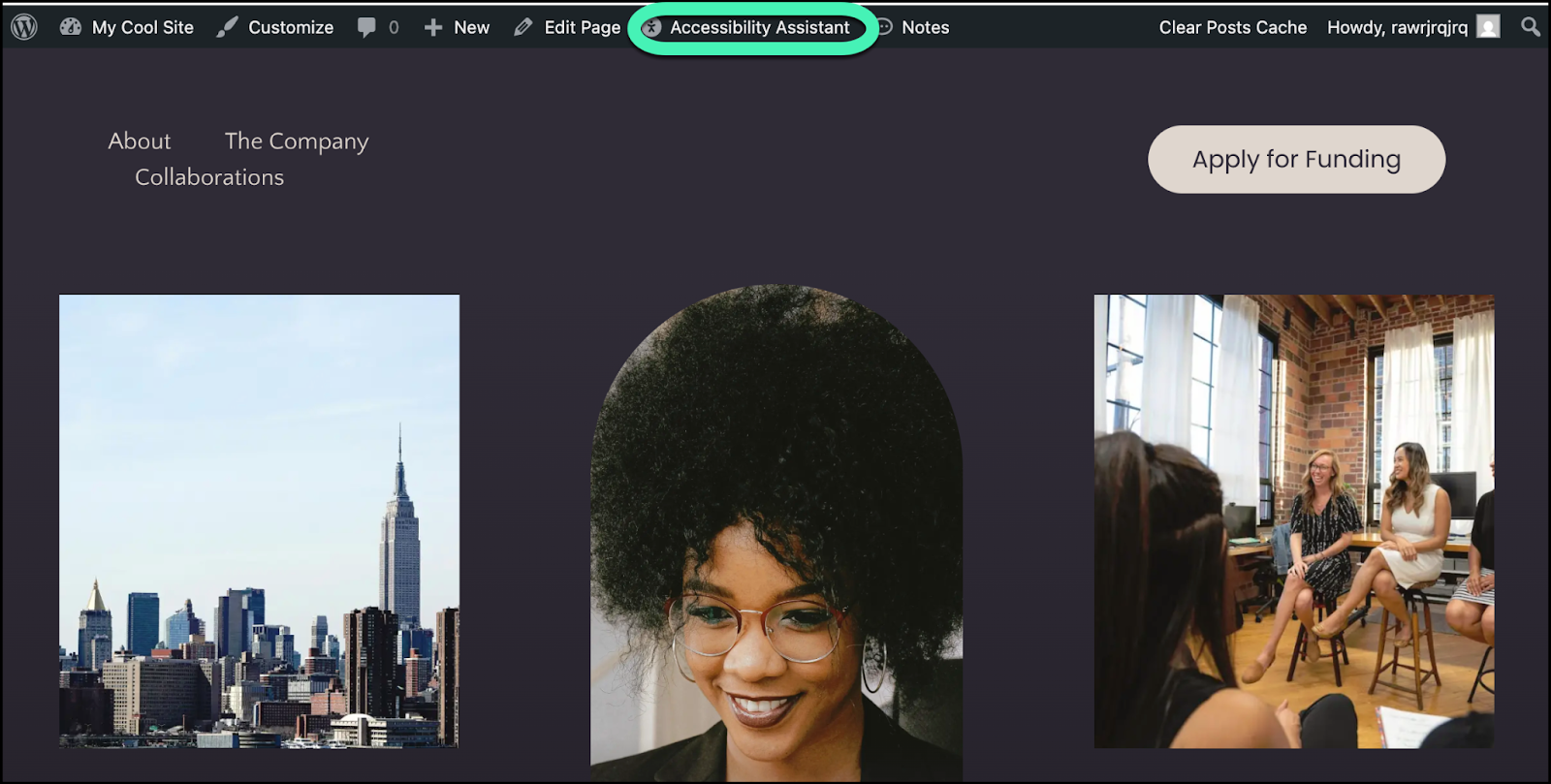Click the WordPress logo icon

[24, 27]
